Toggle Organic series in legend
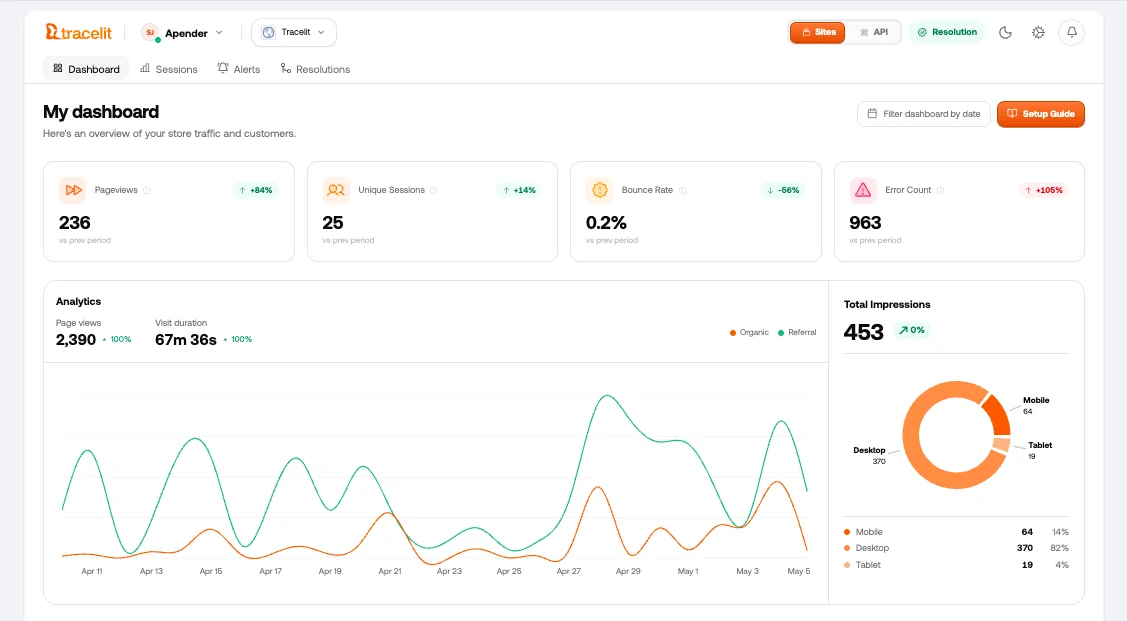Viewport: 1127px width, 621px height. click(x=749, y=332)
